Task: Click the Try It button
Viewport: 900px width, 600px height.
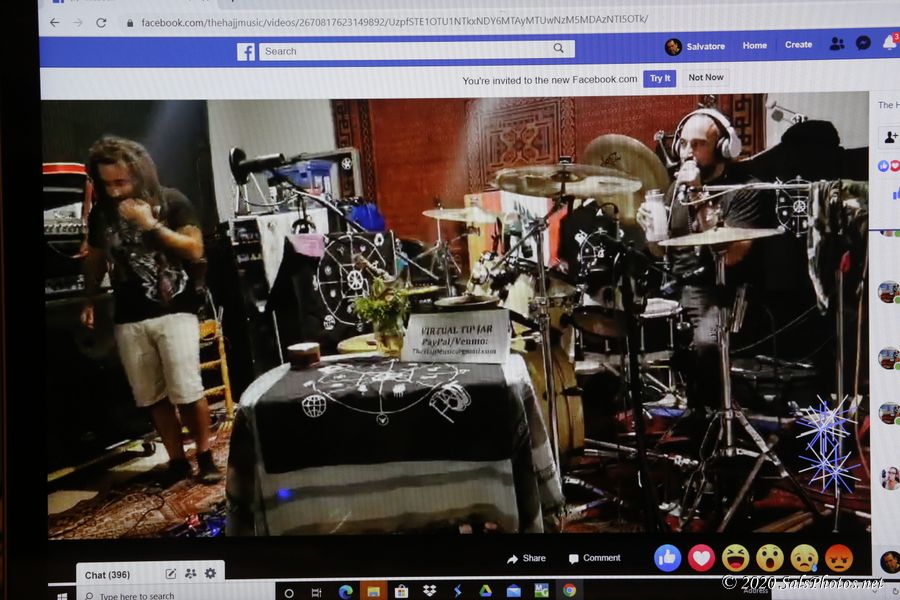Action: (659, 78)
